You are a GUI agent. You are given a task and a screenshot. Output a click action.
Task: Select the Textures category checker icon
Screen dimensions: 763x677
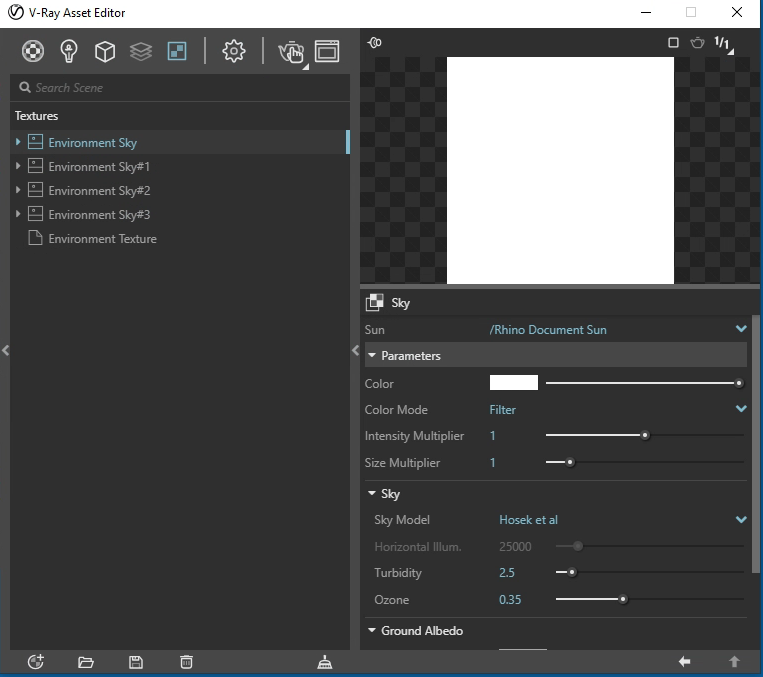(177, 51)
